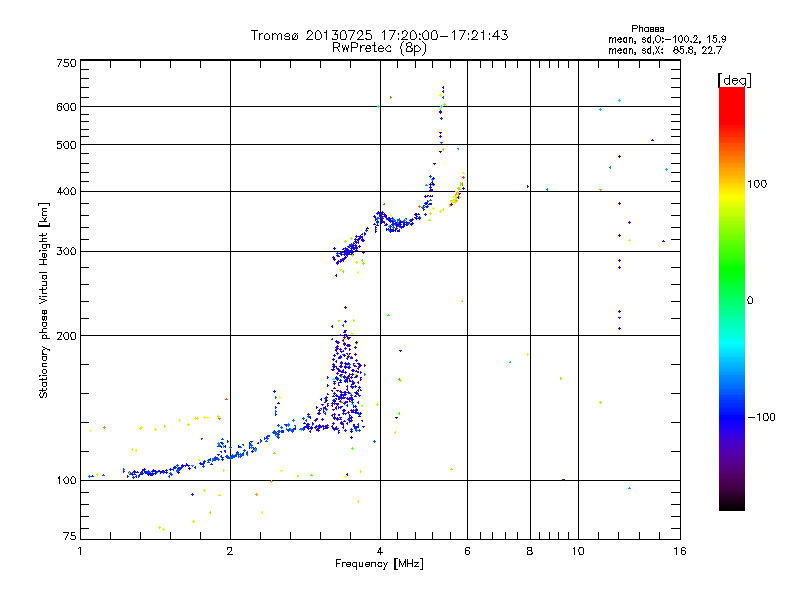The image size is (800, 600).
Task: Click the y-axis tick label '600'
Action: tap(66, 107)
